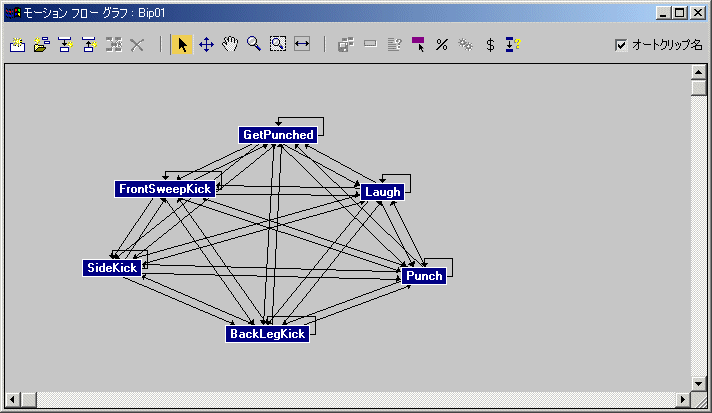Choose Define Transition From-To tool

66,44
